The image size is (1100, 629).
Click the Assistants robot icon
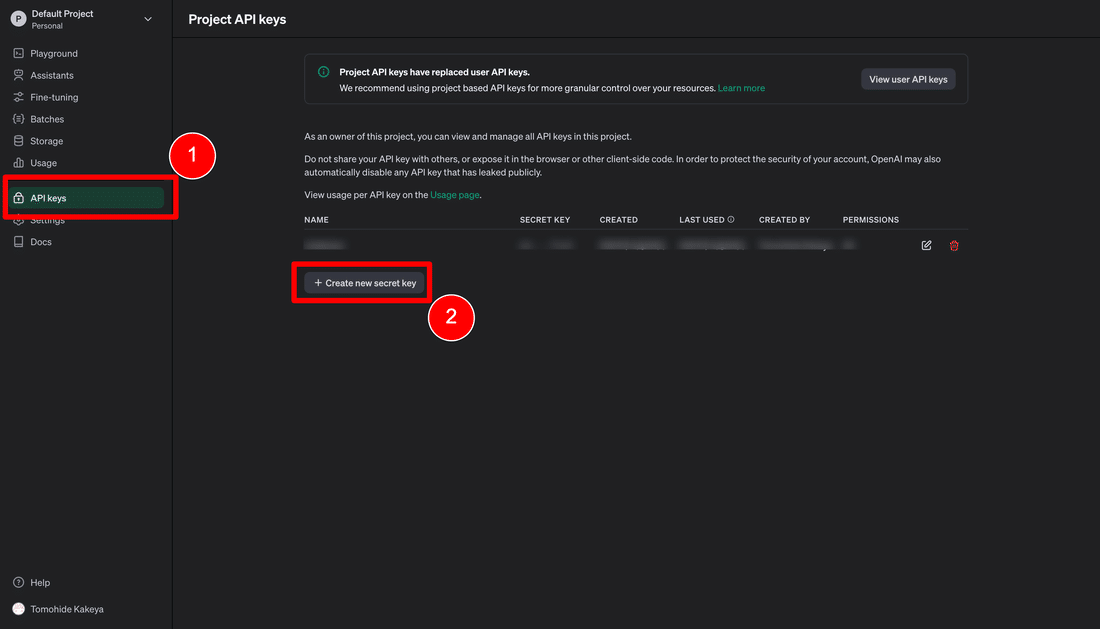pos(19,75)
